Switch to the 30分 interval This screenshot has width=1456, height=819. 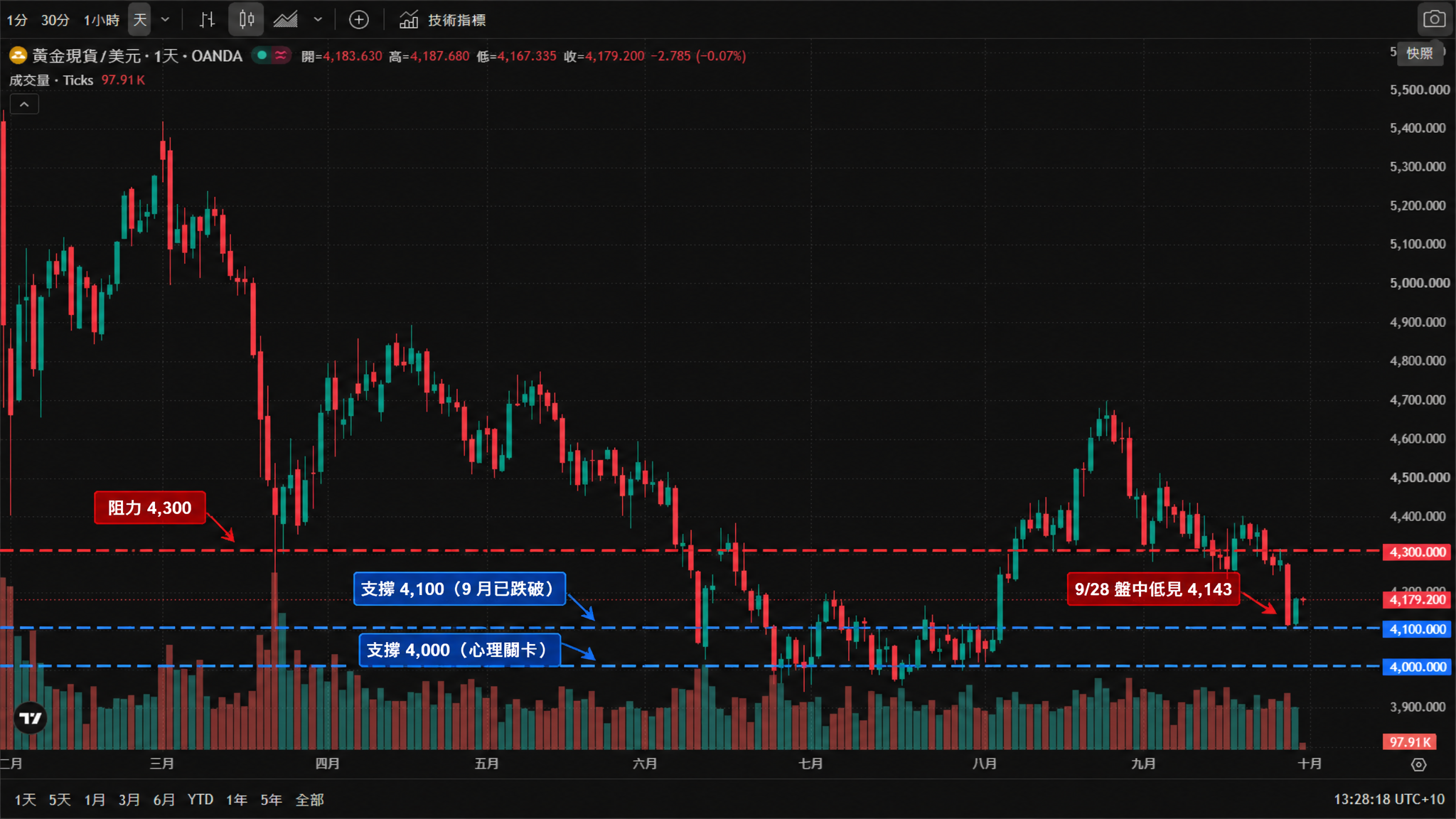point(55,20)
